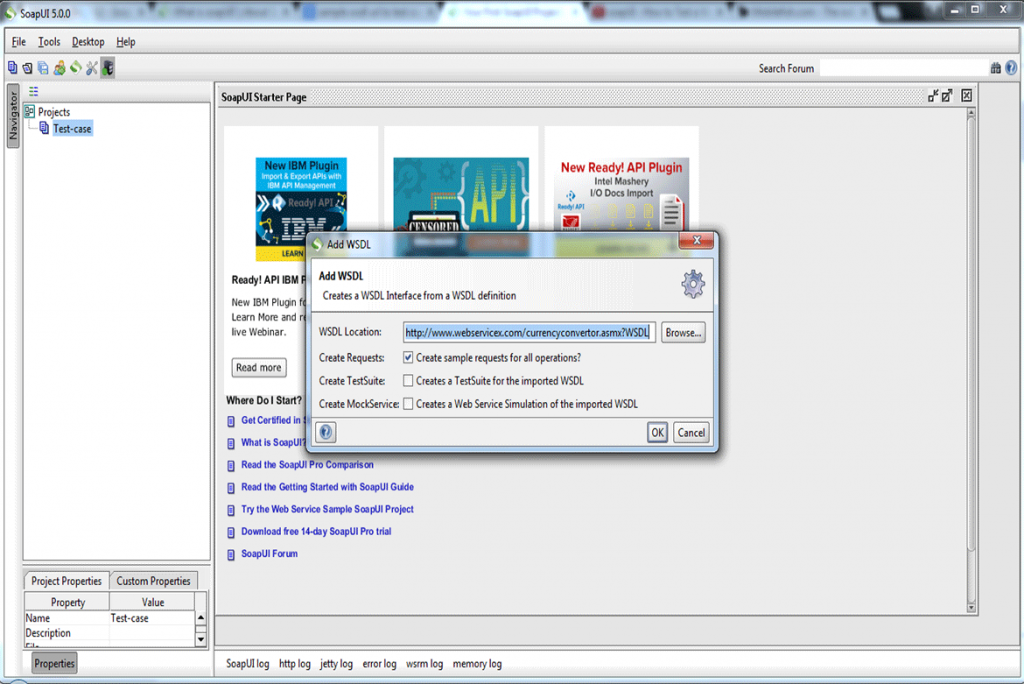
Task: Click the document icon before Pro Comparison link
Action: click(231, 466)
